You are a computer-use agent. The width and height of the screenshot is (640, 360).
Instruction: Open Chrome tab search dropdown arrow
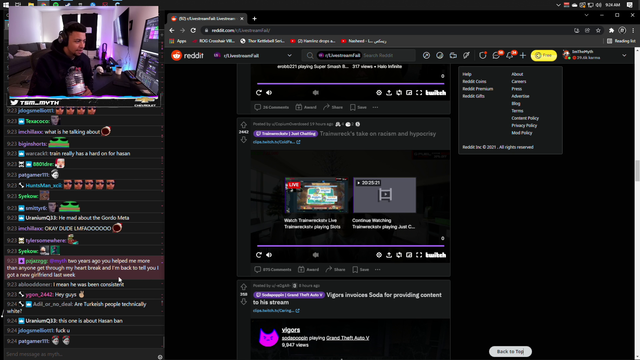(x=587, y=15)
